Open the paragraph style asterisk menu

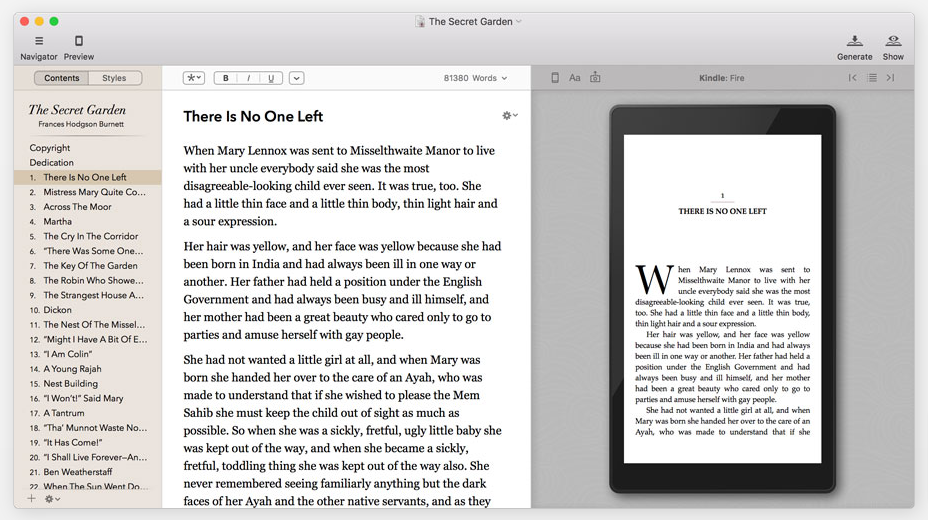[194, 78]
